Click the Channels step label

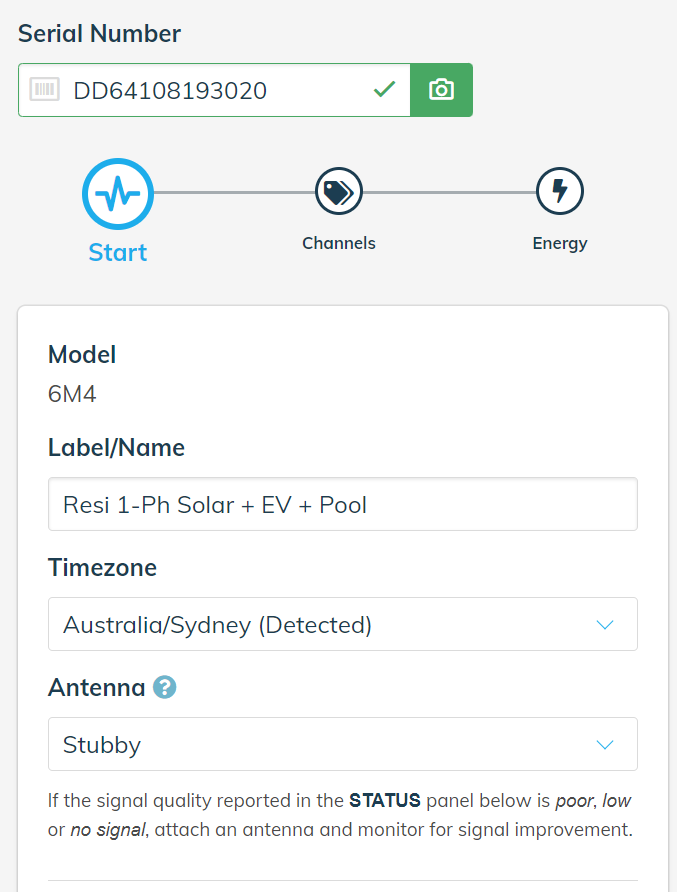339,243
